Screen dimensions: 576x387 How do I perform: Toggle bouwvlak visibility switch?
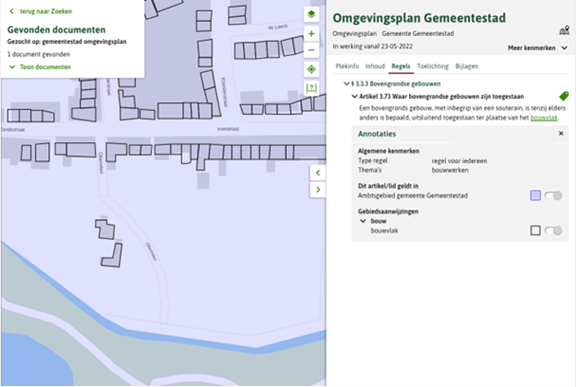553,231
